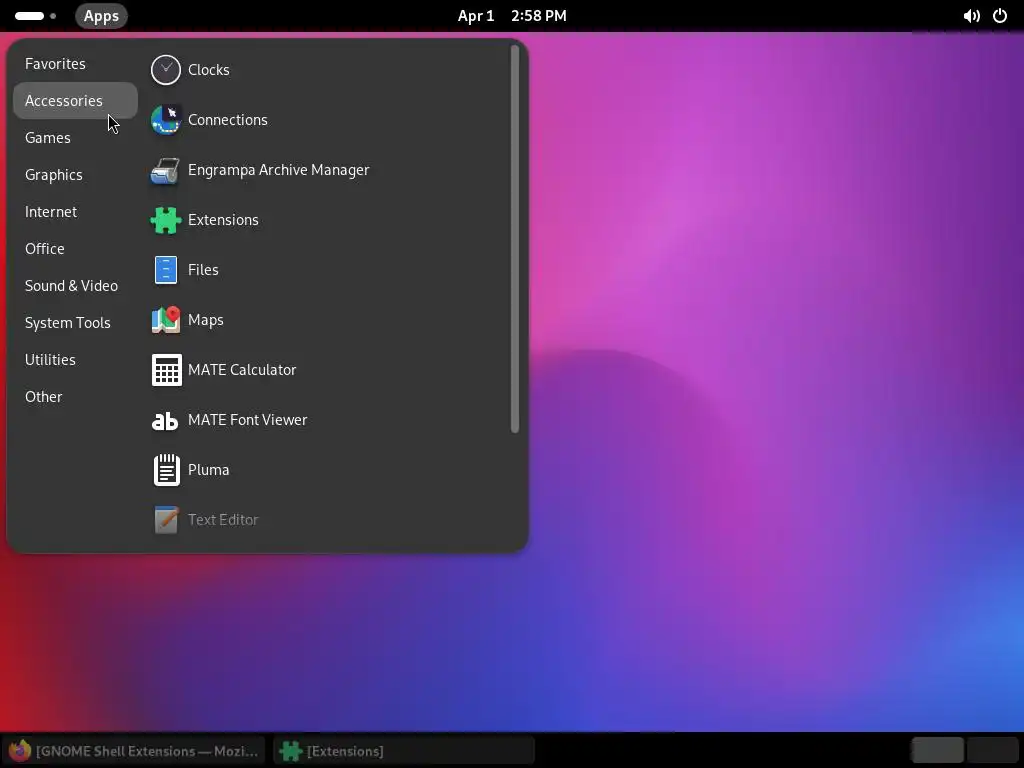Click the Extensions puzzle icon in taskbar

click(291, 751)
